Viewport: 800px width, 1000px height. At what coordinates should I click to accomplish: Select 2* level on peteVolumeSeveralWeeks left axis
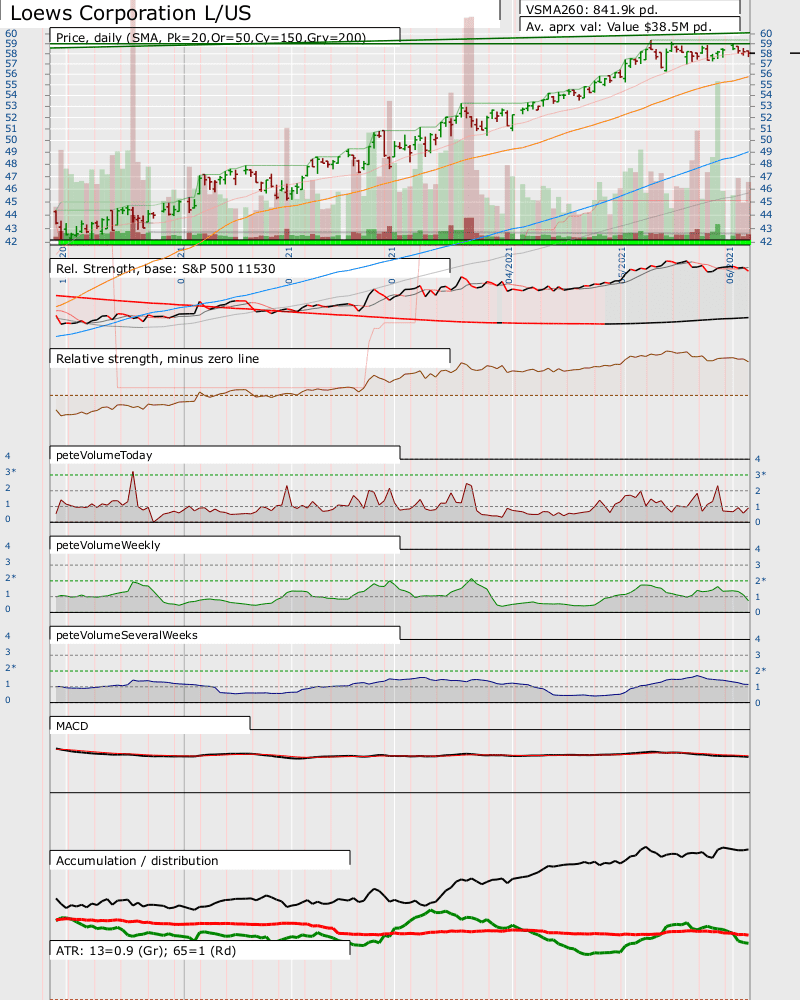[x=11, y=667]
